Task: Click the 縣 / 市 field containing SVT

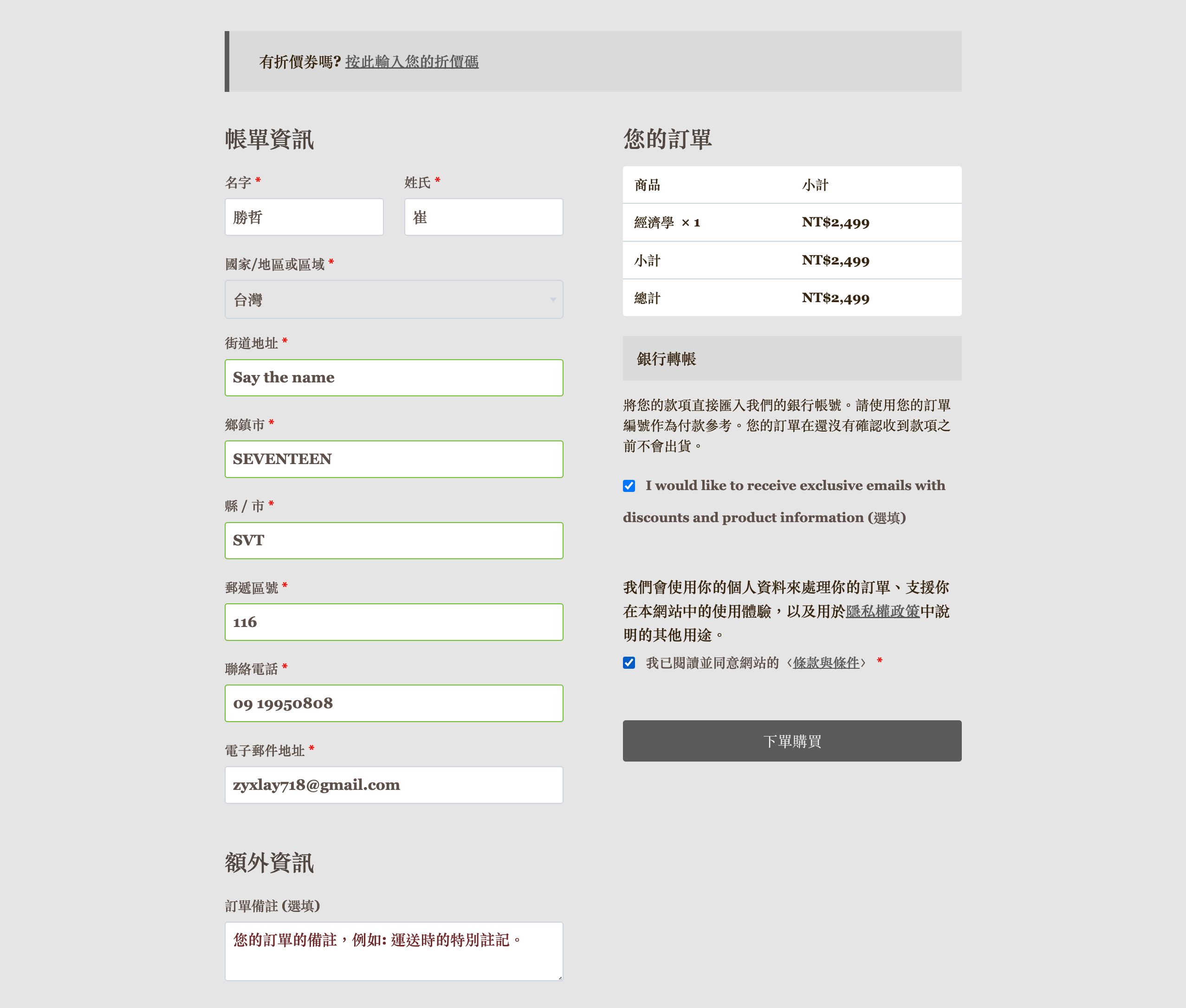Action: click(394, 541)
